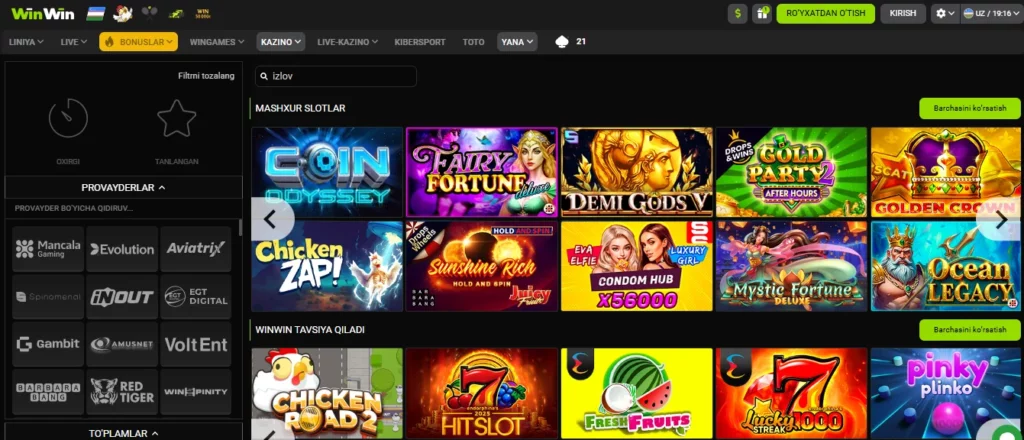The image size is (1024, 440).
Task: Open the Coin Odyssey slot
Action: (x=327, y=172)
